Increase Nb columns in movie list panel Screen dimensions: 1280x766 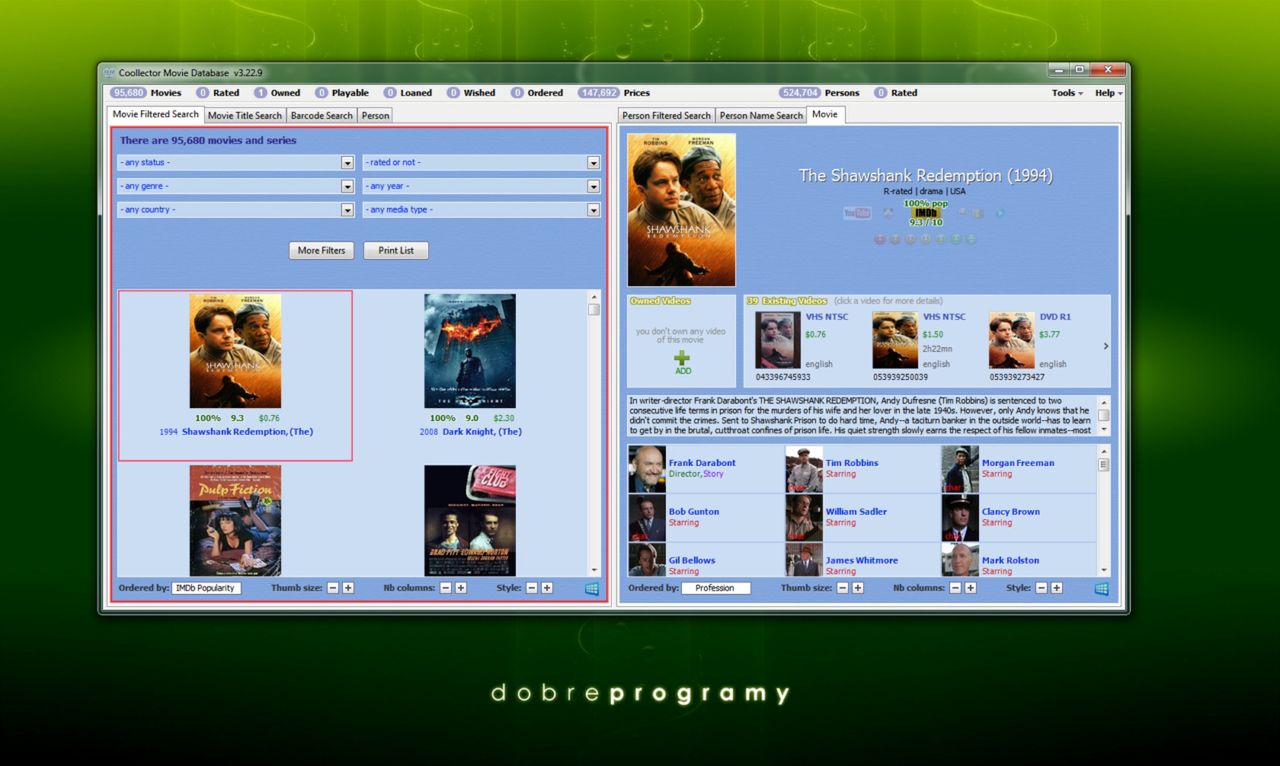(x=461, y=588)
